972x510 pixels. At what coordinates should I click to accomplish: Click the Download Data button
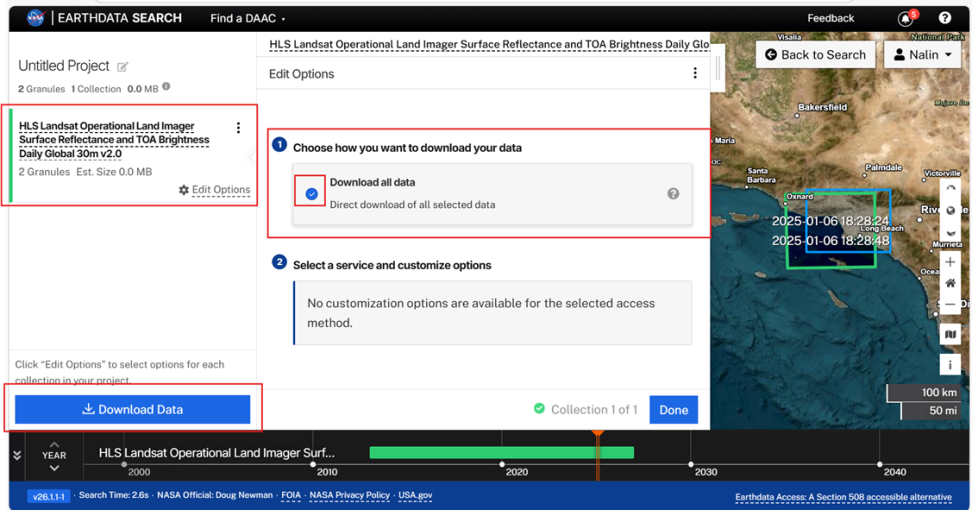pos(133,409)
